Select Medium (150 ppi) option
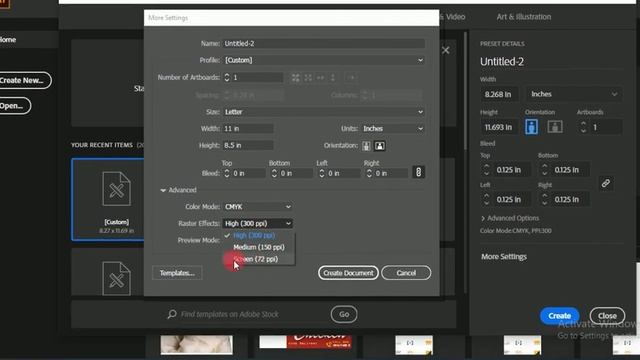640x360 pixels. pos(258,247)
